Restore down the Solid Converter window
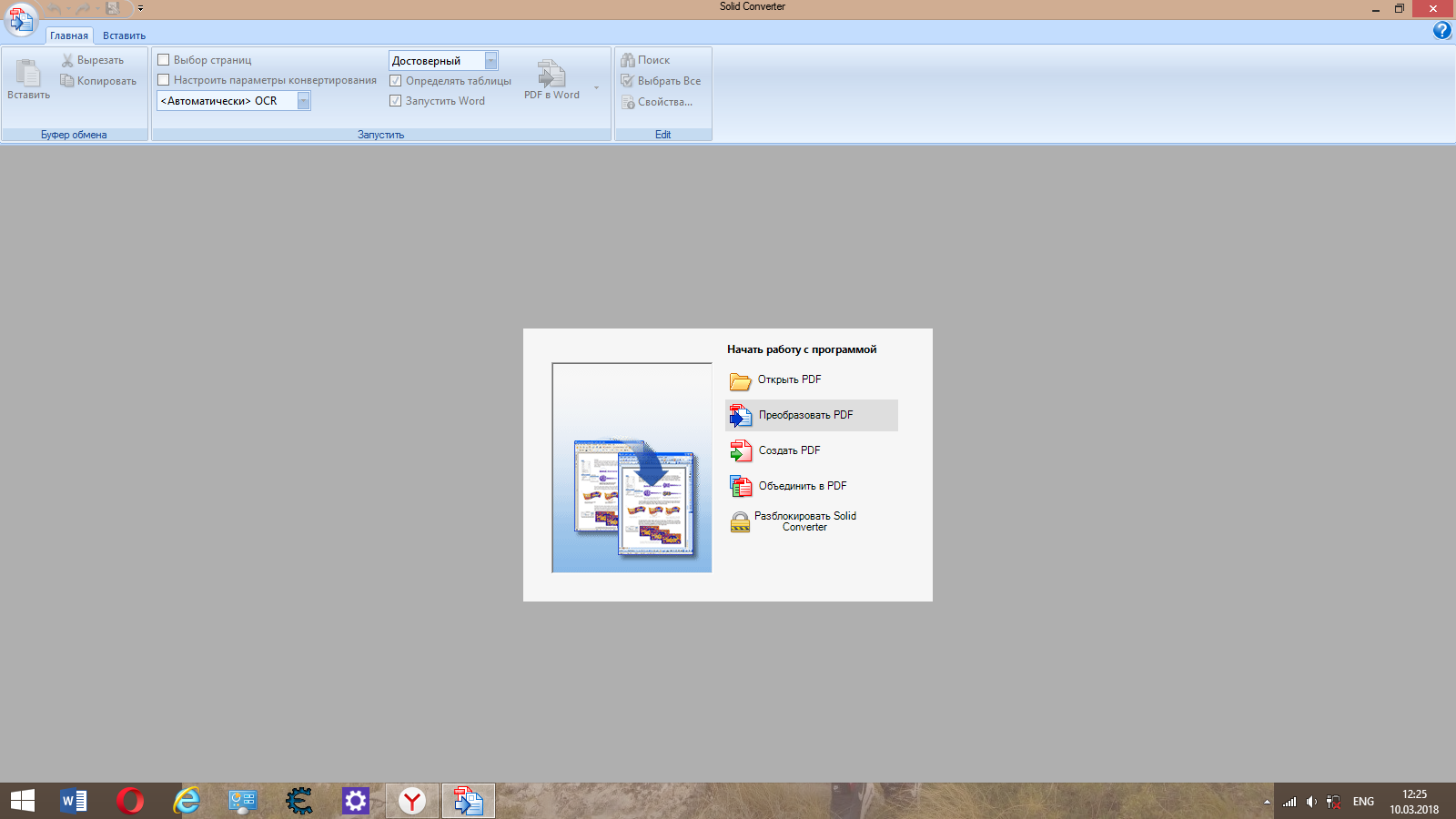This screenshot has height=819, width=1456. [x=1400, y=8]
